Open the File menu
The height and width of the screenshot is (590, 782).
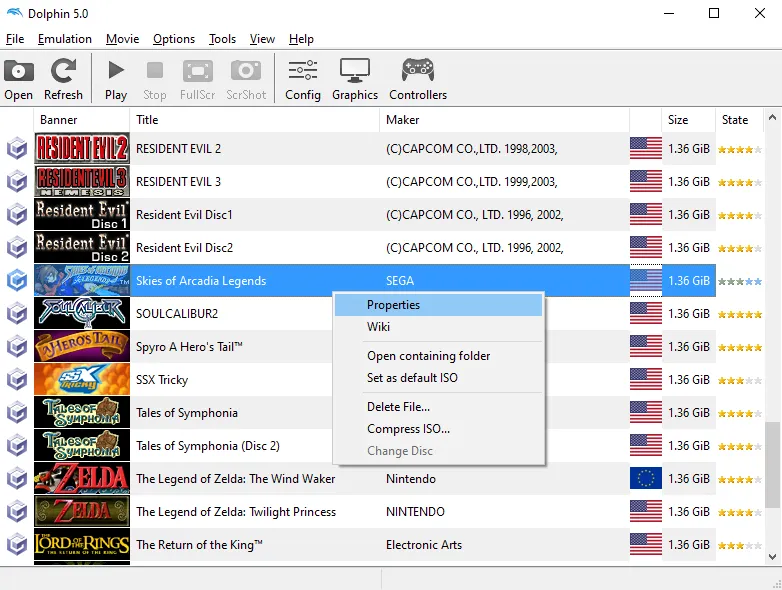click(x=15, y=39)
